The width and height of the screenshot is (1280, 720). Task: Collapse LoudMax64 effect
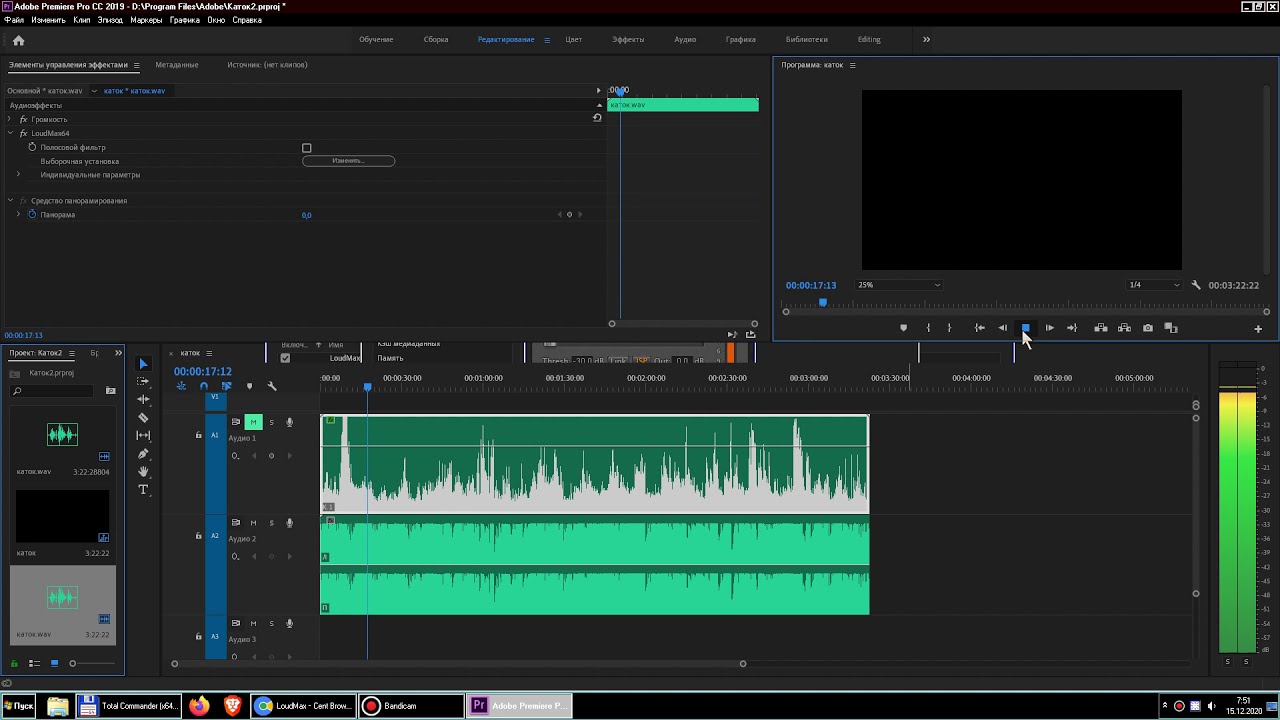tap(10, 133)
